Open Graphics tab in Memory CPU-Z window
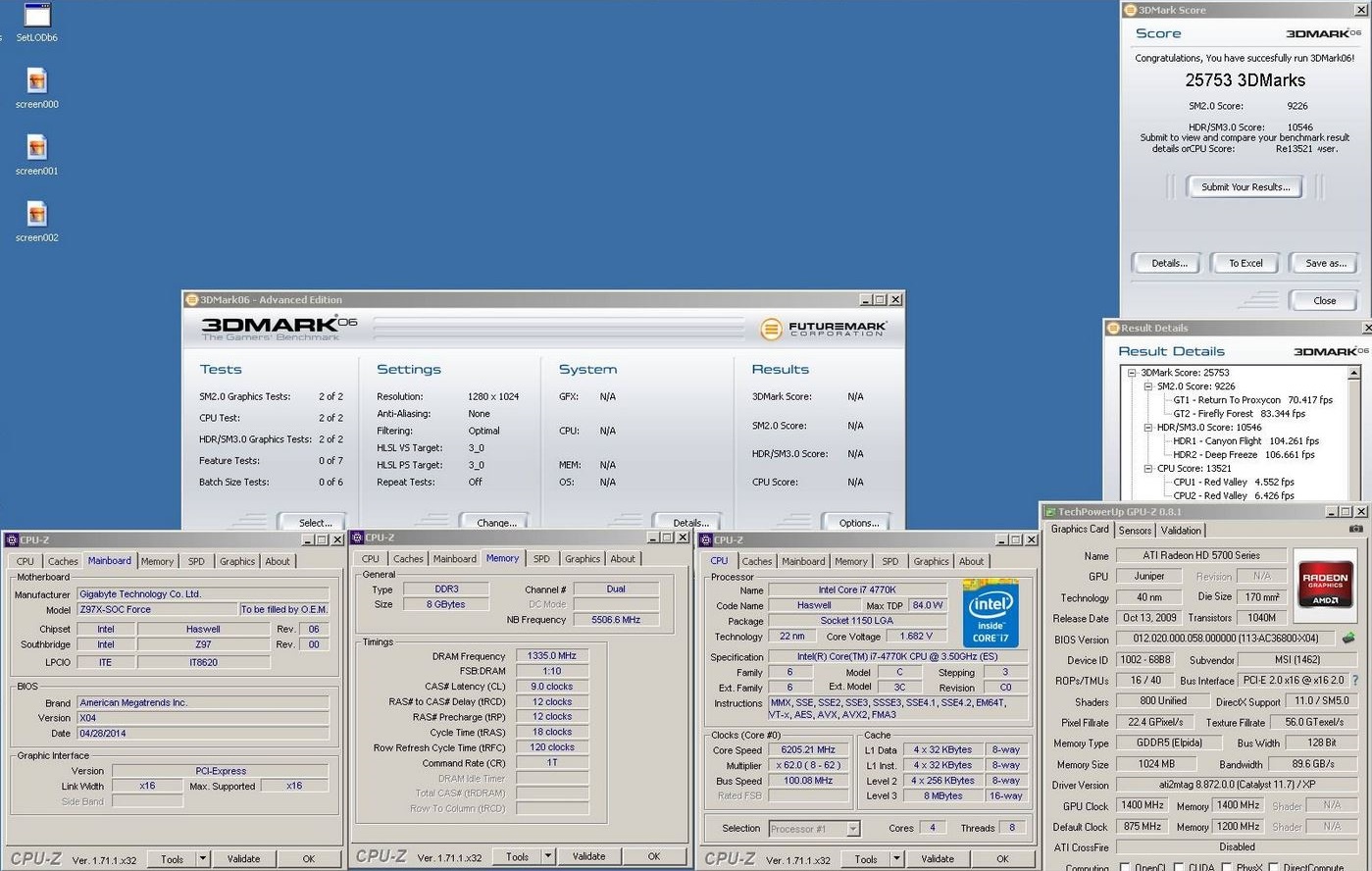 [582, 558]
